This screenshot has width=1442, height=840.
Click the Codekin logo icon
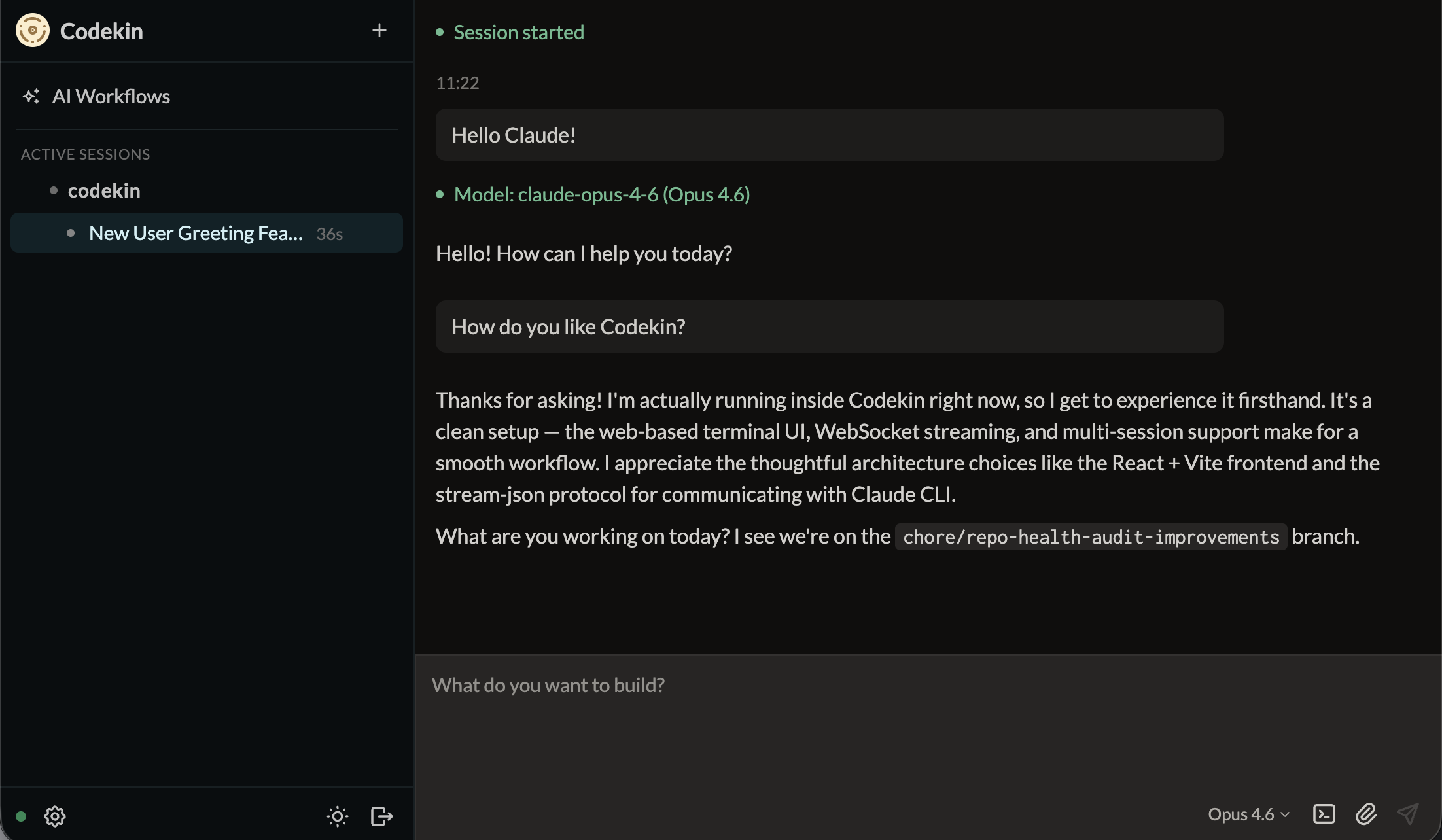[33, 30]
